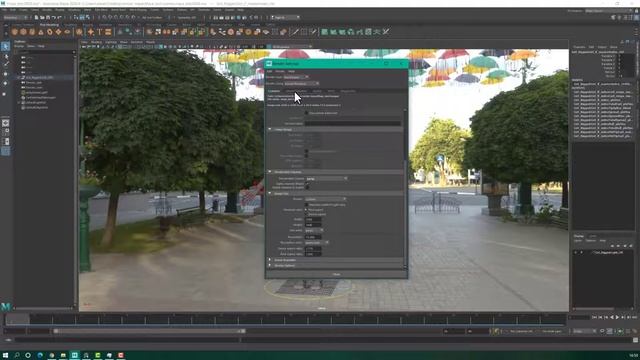Choose the Lasso select tool in the toolbox
The image size is (640, 360).
tap(5, 56)
